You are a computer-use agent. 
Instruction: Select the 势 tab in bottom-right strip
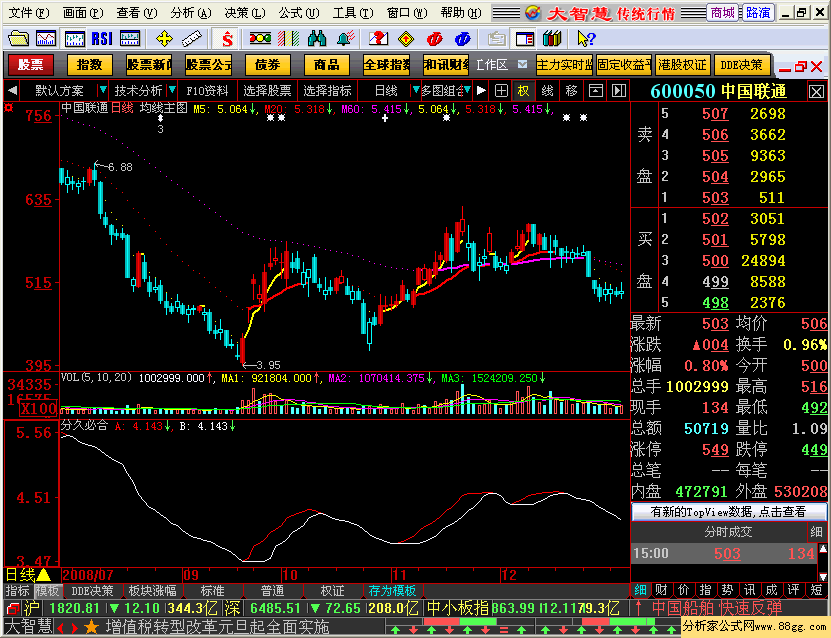pos(727,590)
